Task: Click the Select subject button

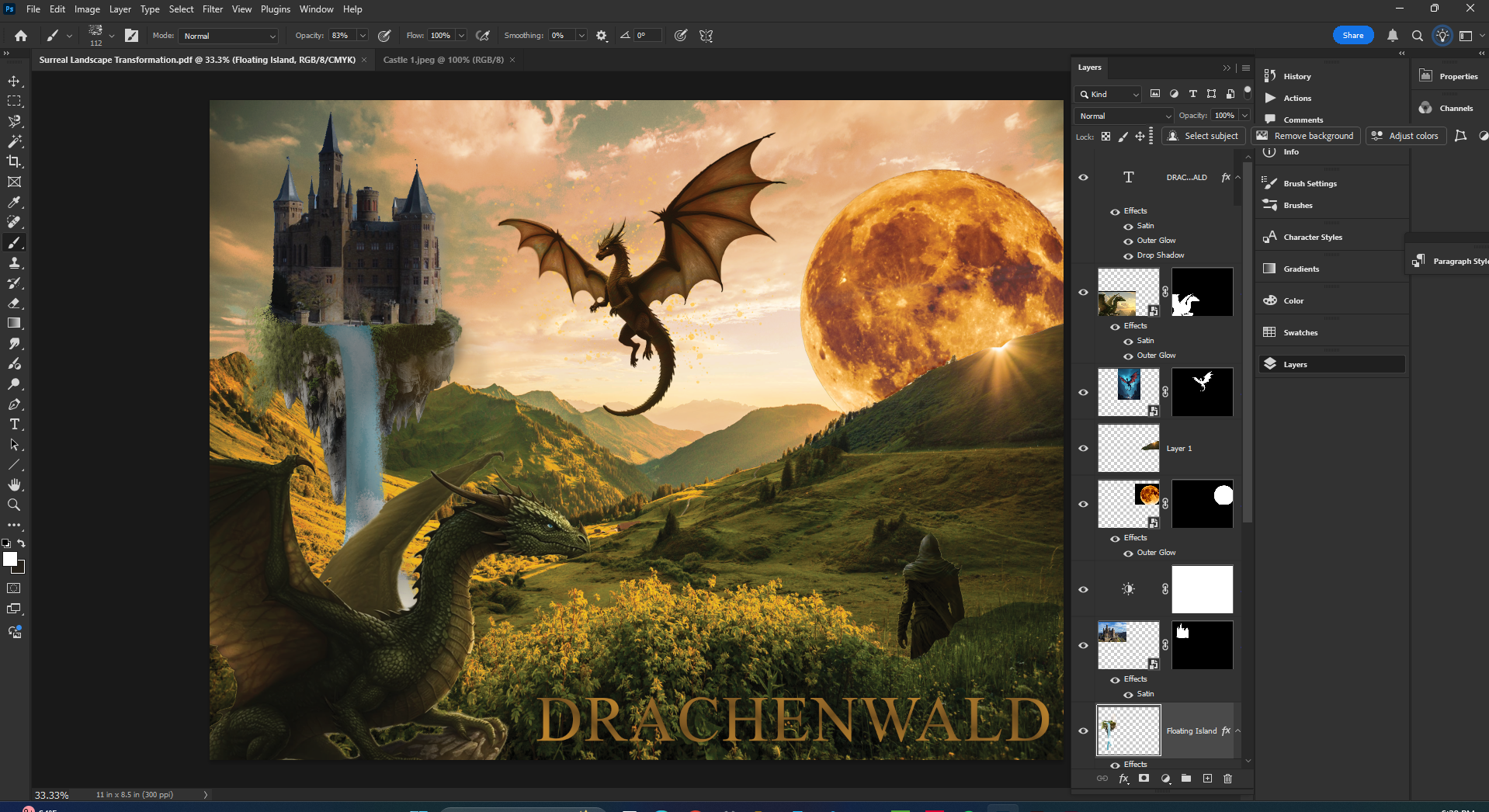Action: tap(1203, 135)
